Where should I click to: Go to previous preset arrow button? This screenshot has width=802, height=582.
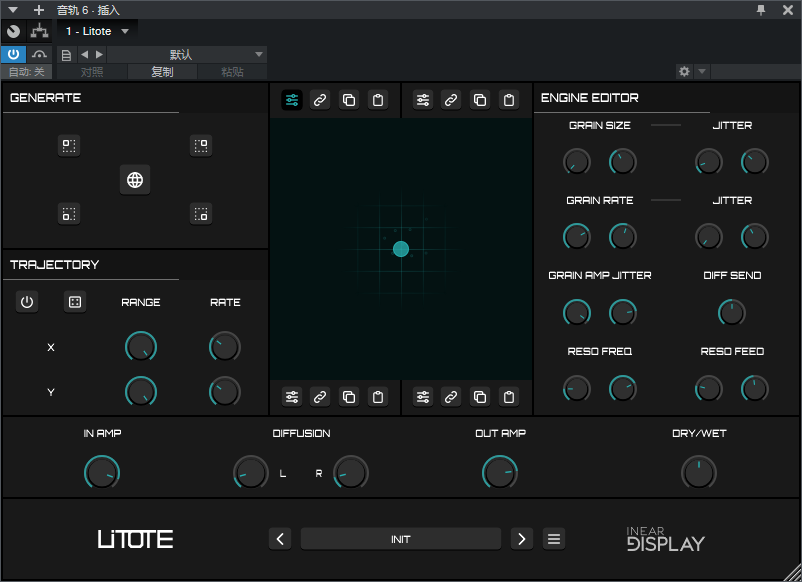pos(280,539)
